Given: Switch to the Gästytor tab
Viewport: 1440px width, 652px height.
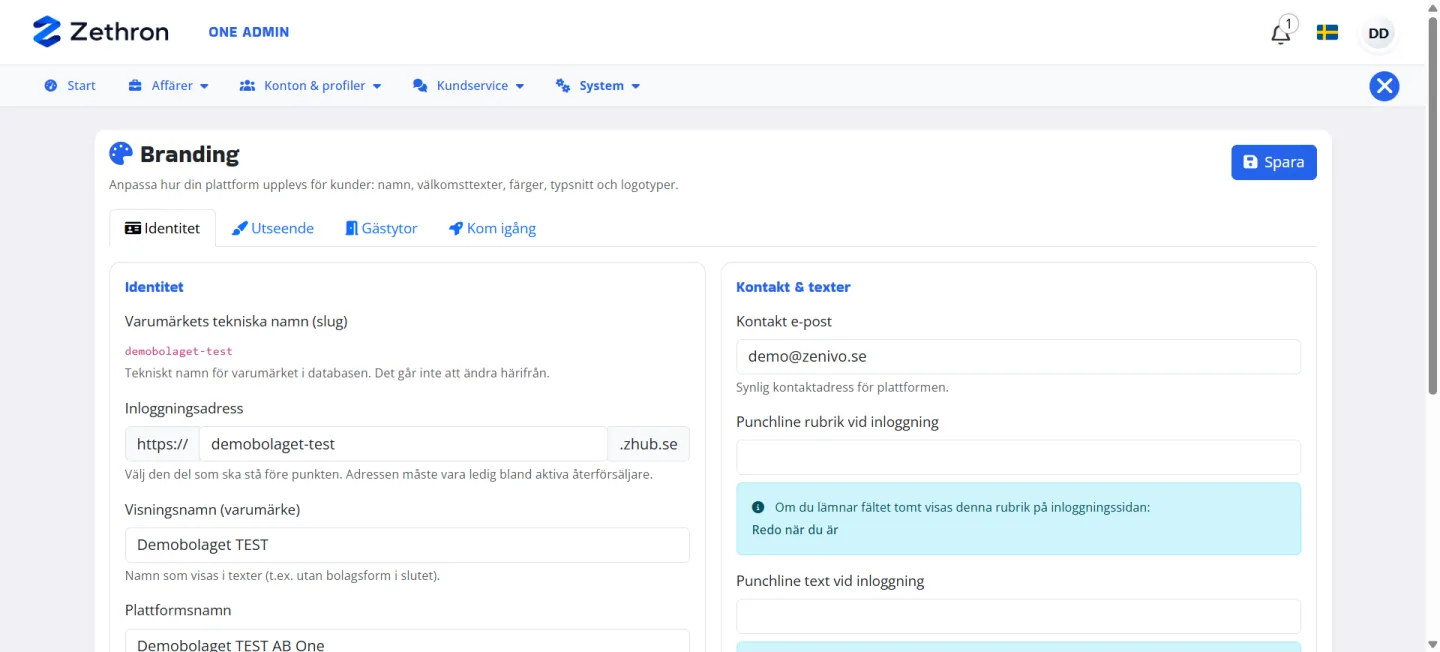Looking at the screenshot, I should 381,228.
